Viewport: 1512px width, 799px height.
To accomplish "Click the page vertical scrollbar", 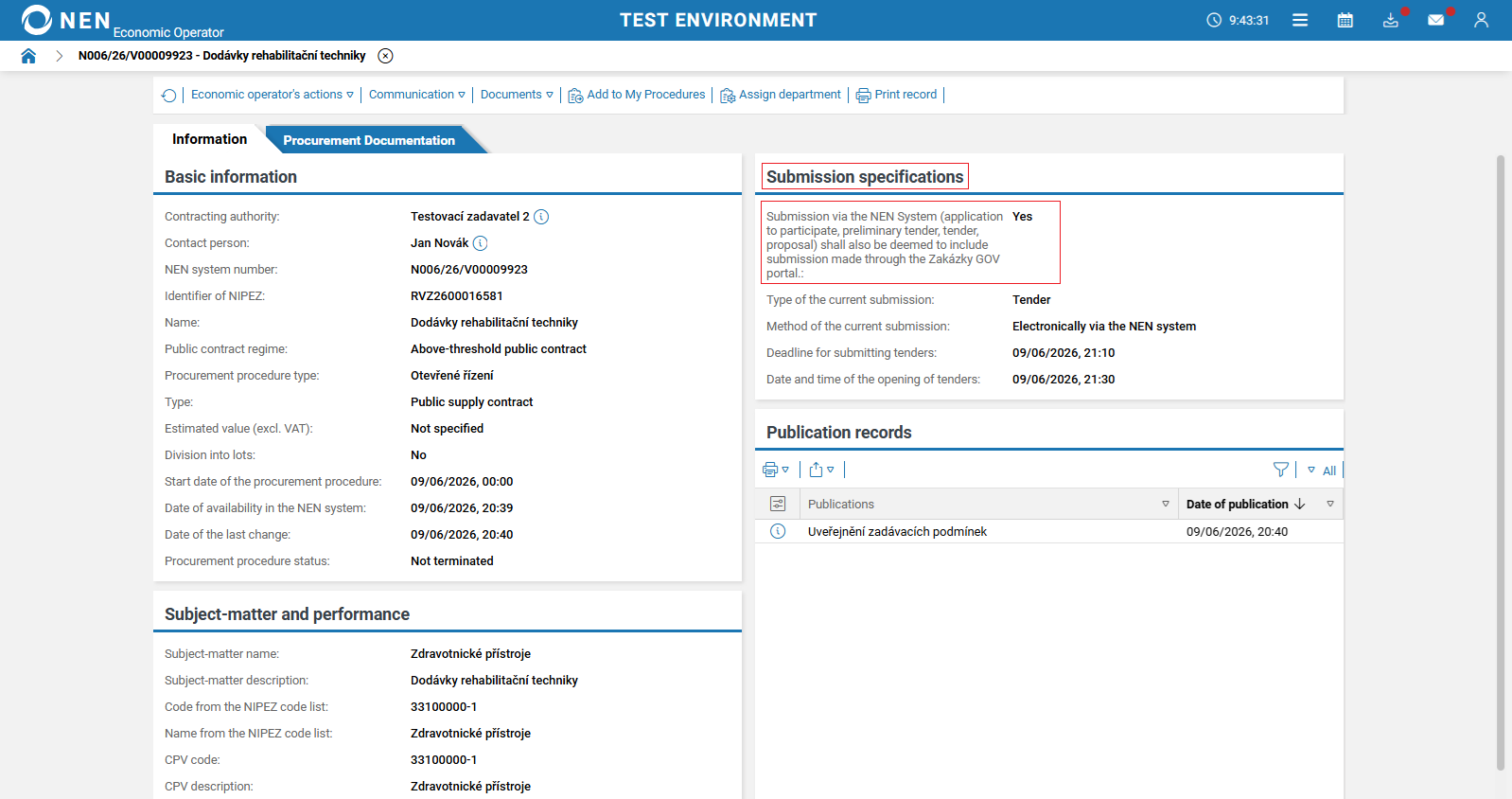I will coord(1501,463).
